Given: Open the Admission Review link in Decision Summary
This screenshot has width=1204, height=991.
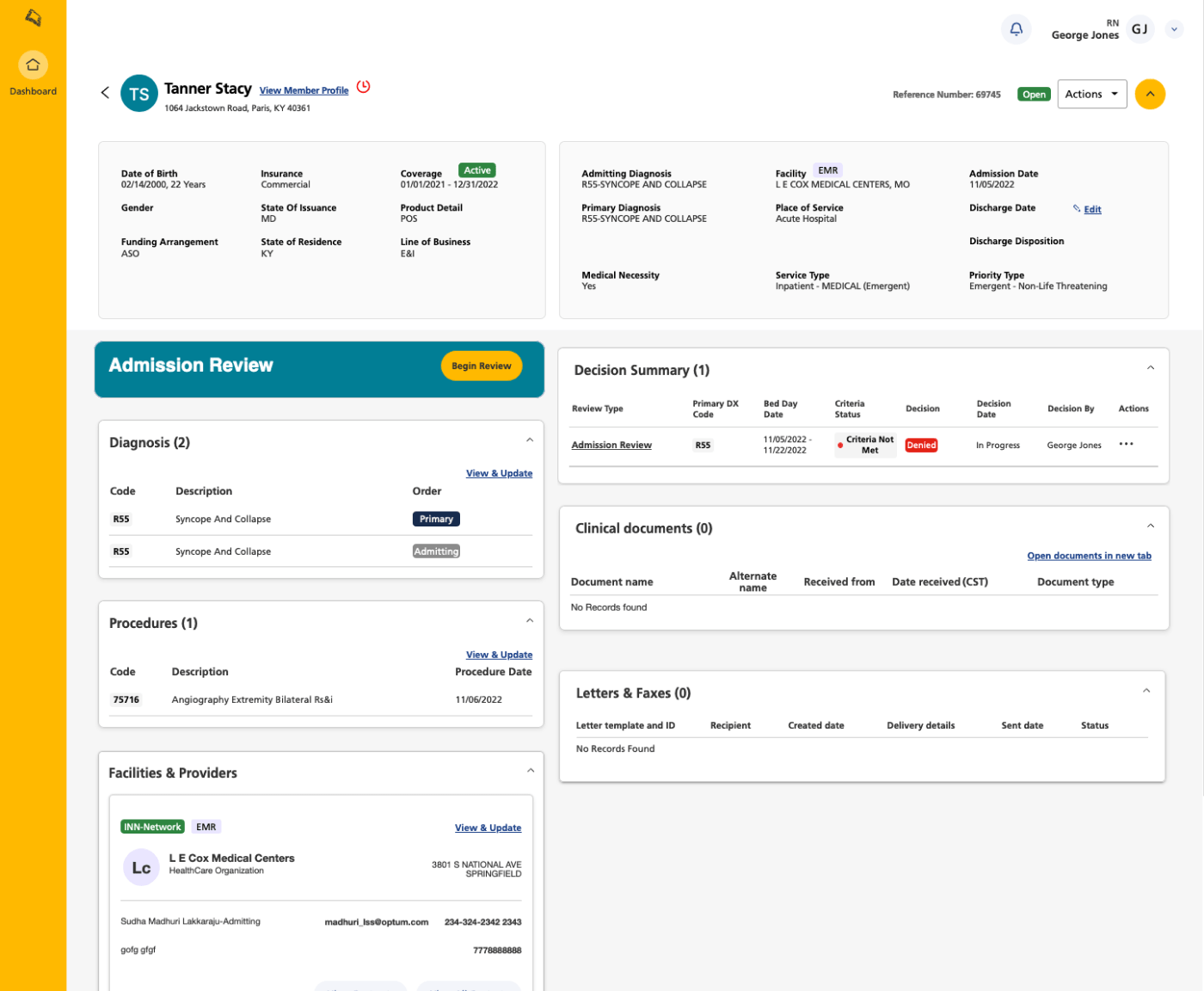Looking at the screenshot, I should point(611,445).
